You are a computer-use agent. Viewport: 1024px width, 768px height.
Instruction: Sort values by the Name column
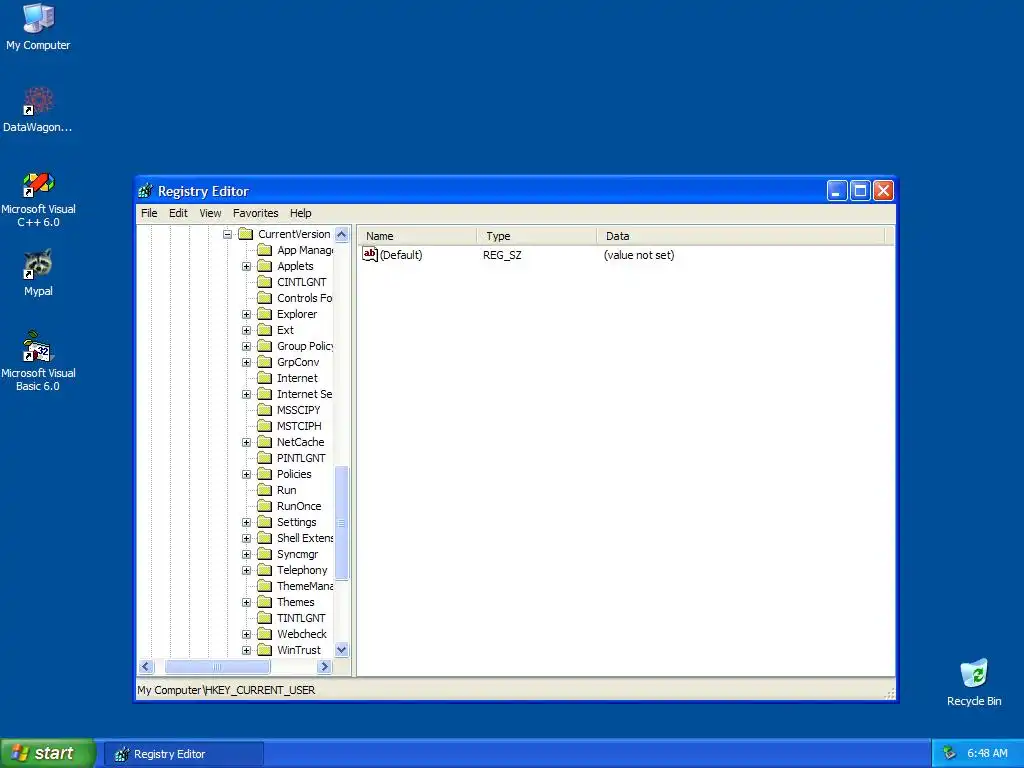click(x=418, y=236)
